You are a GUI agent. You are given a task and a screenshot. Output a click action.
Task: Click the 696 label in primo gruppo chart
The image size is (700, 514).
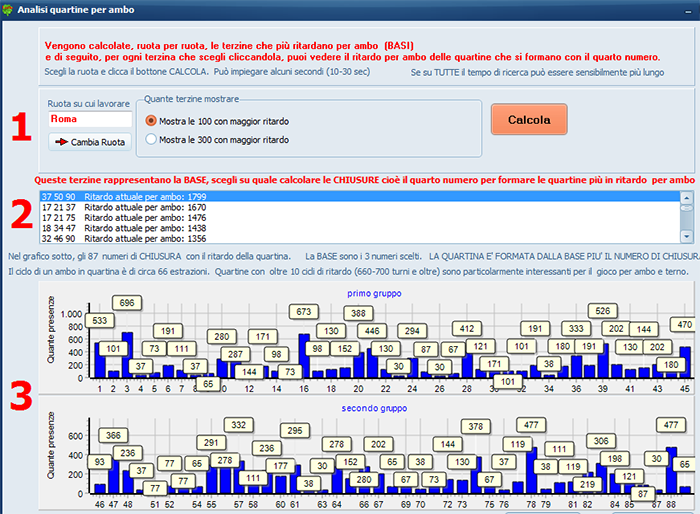pos(127,303)
